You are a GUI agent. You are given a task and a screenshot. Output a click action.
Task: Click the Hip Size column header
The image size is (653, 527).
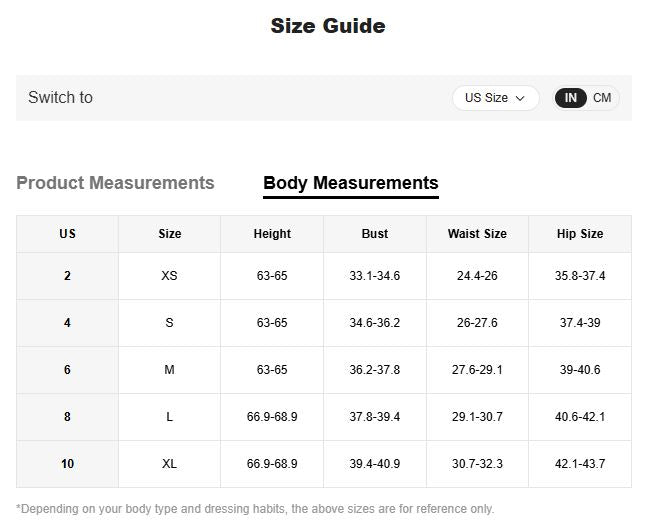[580, 234]
